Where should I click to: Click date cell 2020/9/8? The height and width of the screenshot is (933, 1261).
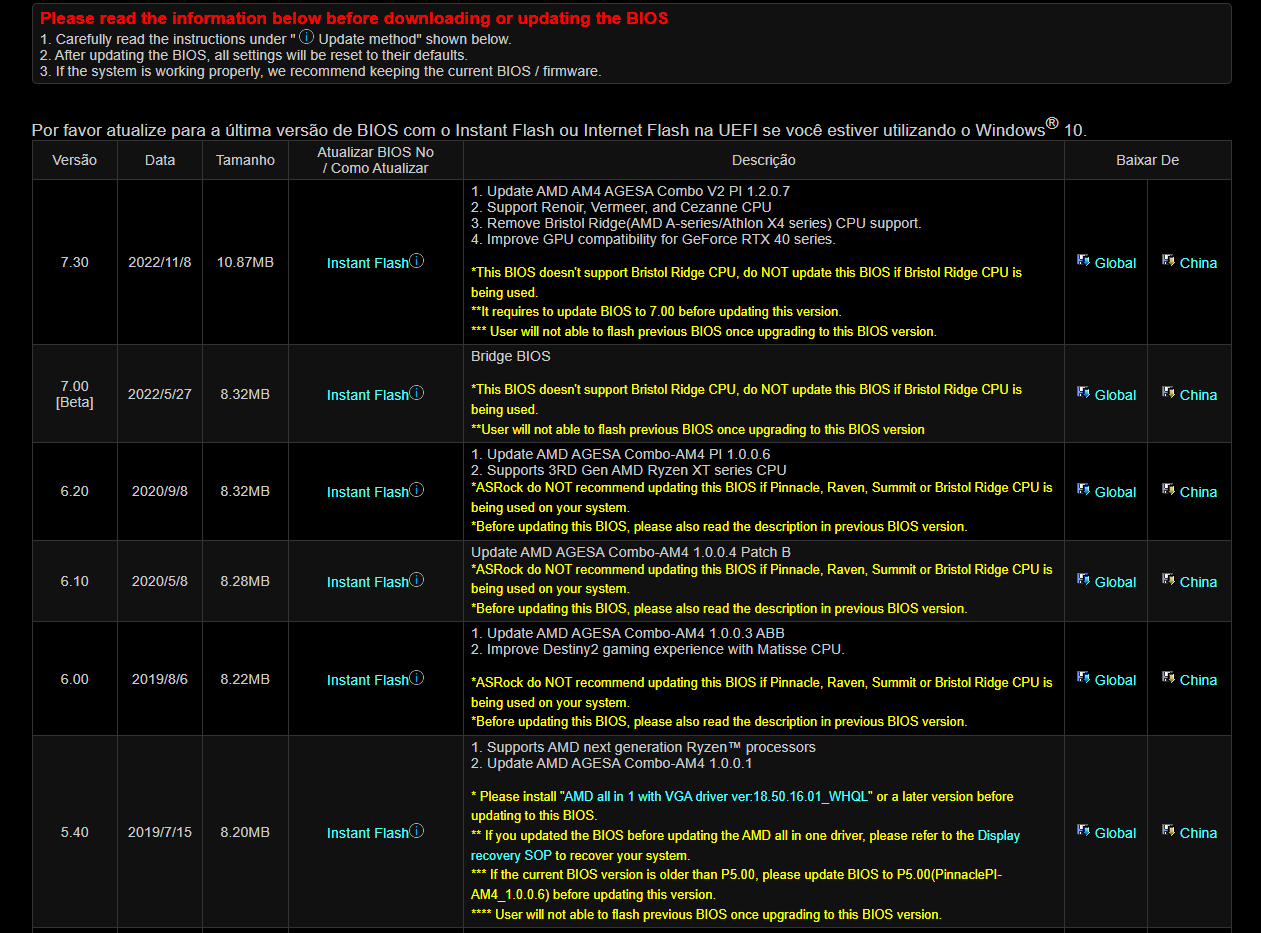[x=160, y=491]
